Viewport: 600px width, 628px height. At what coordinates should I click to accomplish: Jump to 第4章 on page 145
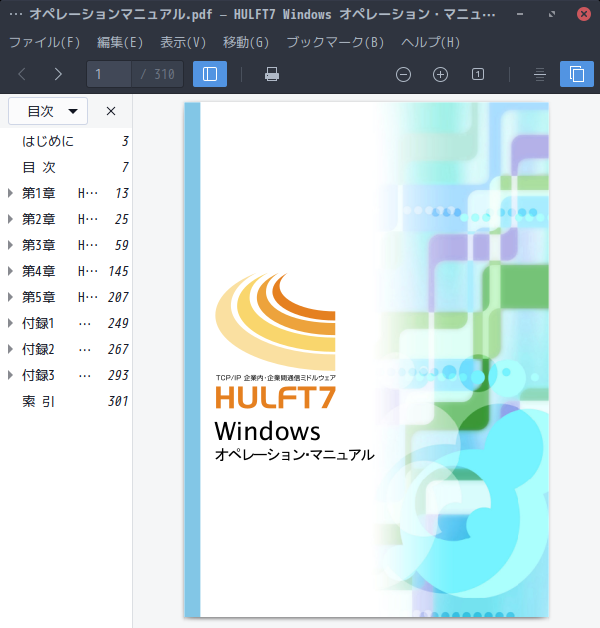point(66,271)
